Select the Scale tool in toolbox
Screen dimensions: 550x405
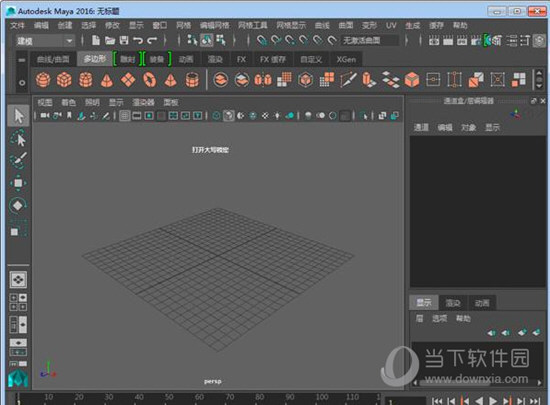(18, 228)
